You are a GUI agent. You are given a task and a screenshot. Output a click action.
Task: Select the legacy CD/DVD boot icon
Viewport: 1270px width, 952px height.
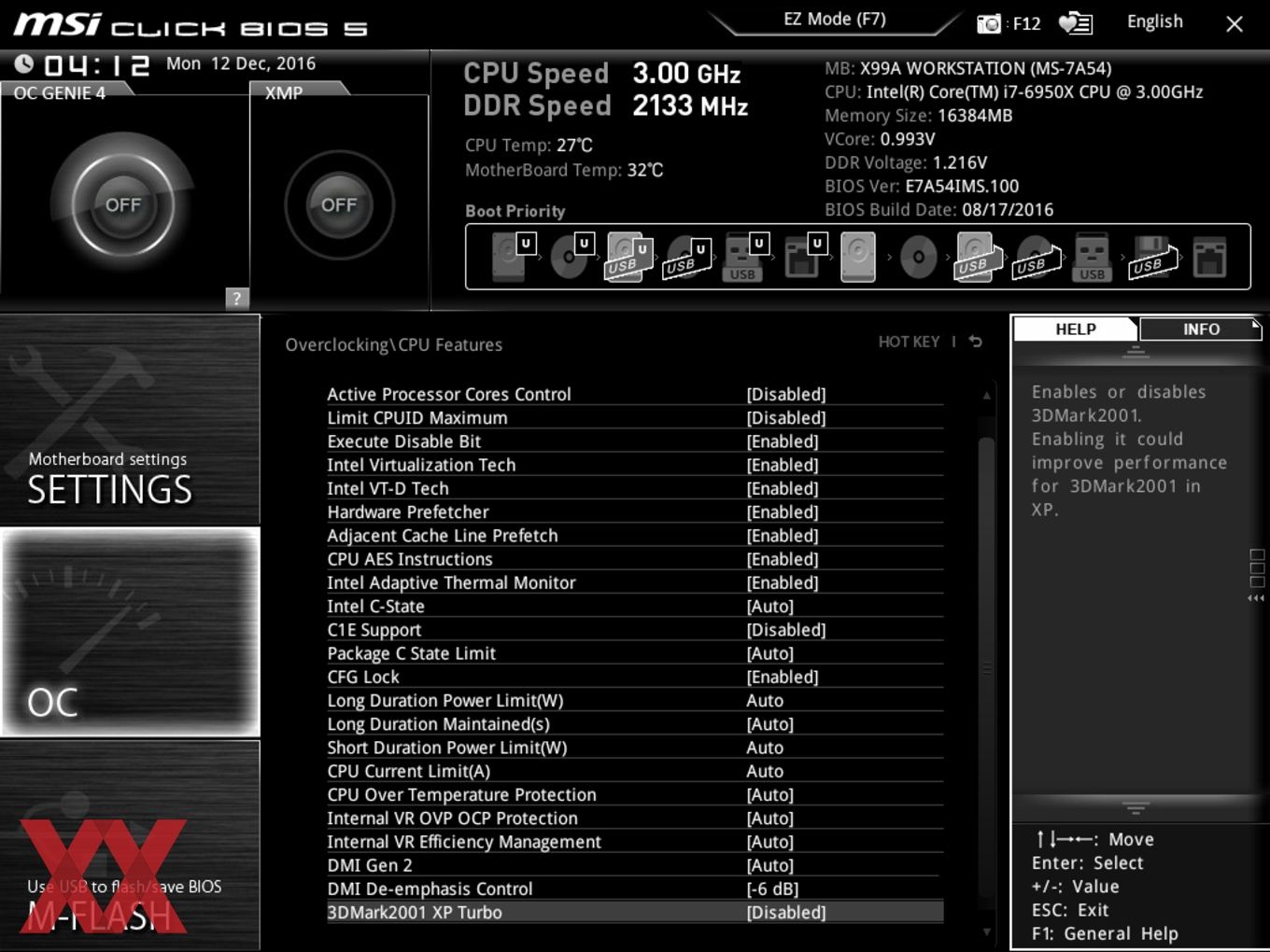coord(918,257)
